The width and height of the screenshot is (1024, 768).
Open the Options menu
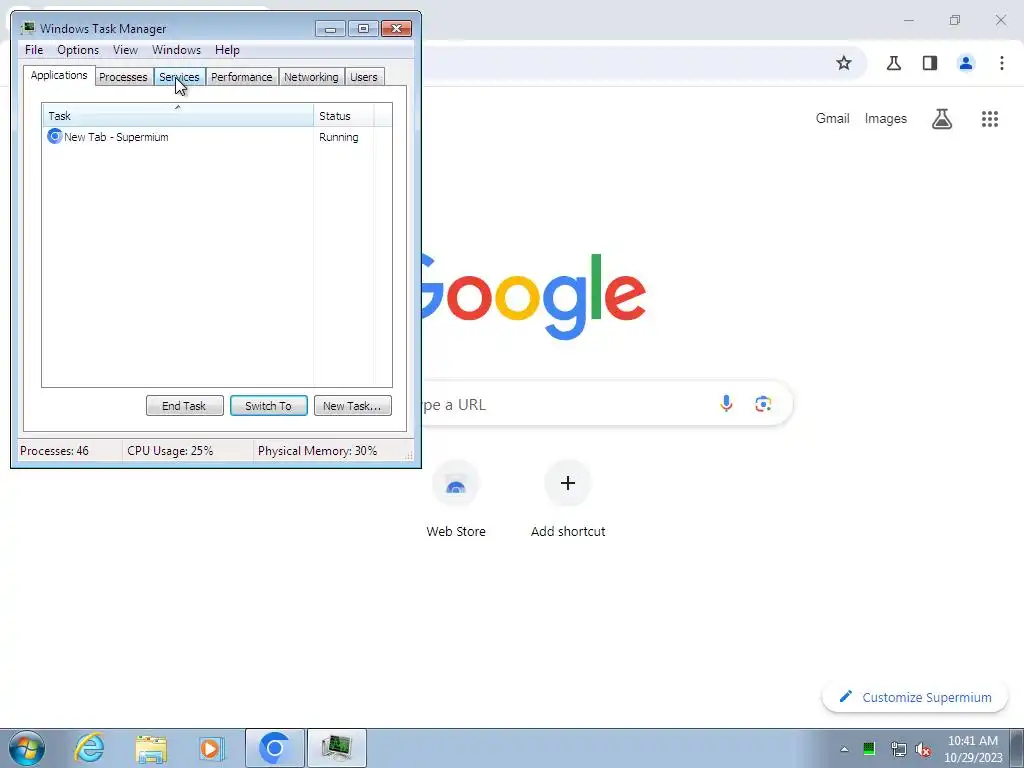pyautogui.click(x=78, y=50)
